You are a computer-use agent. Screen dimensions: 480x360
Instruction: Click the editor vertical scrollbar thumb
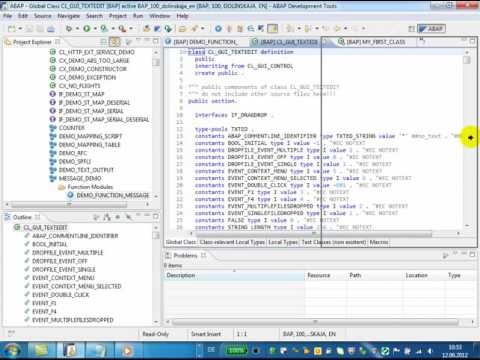point(467,60)
